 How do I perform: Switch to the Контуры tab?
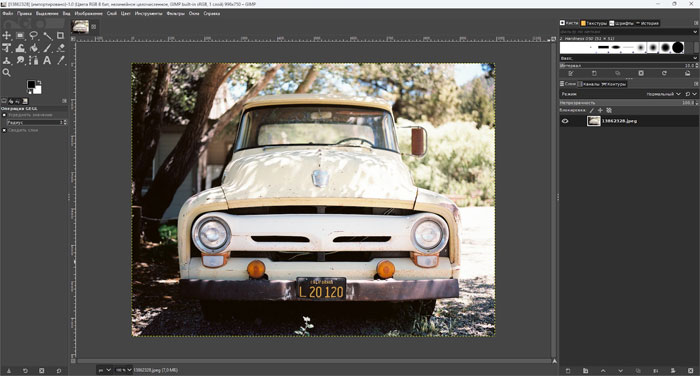pyautogui.click(x=614, y=84)
